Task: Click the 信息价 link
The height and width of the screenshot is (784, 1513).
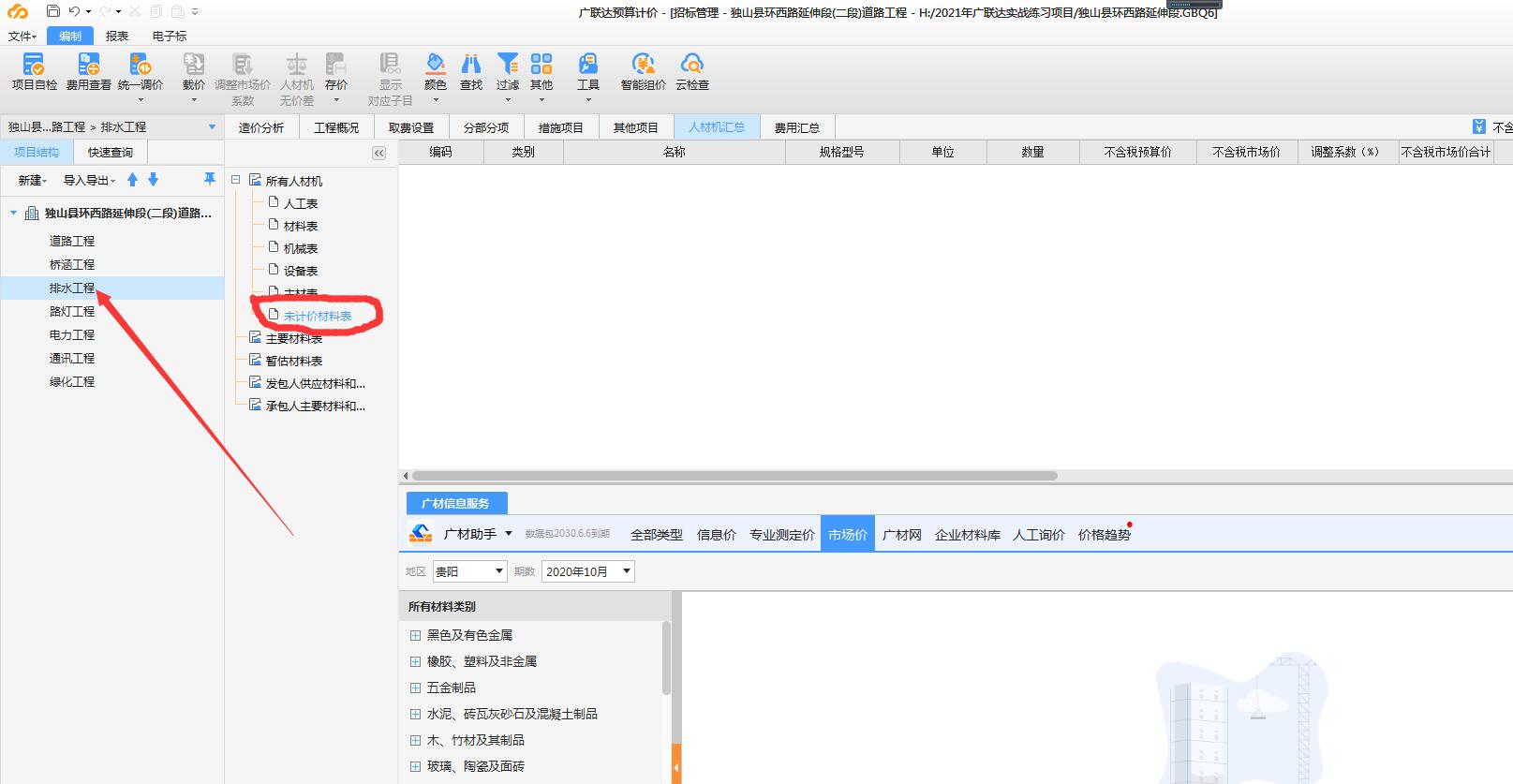Action: [717, 535]
